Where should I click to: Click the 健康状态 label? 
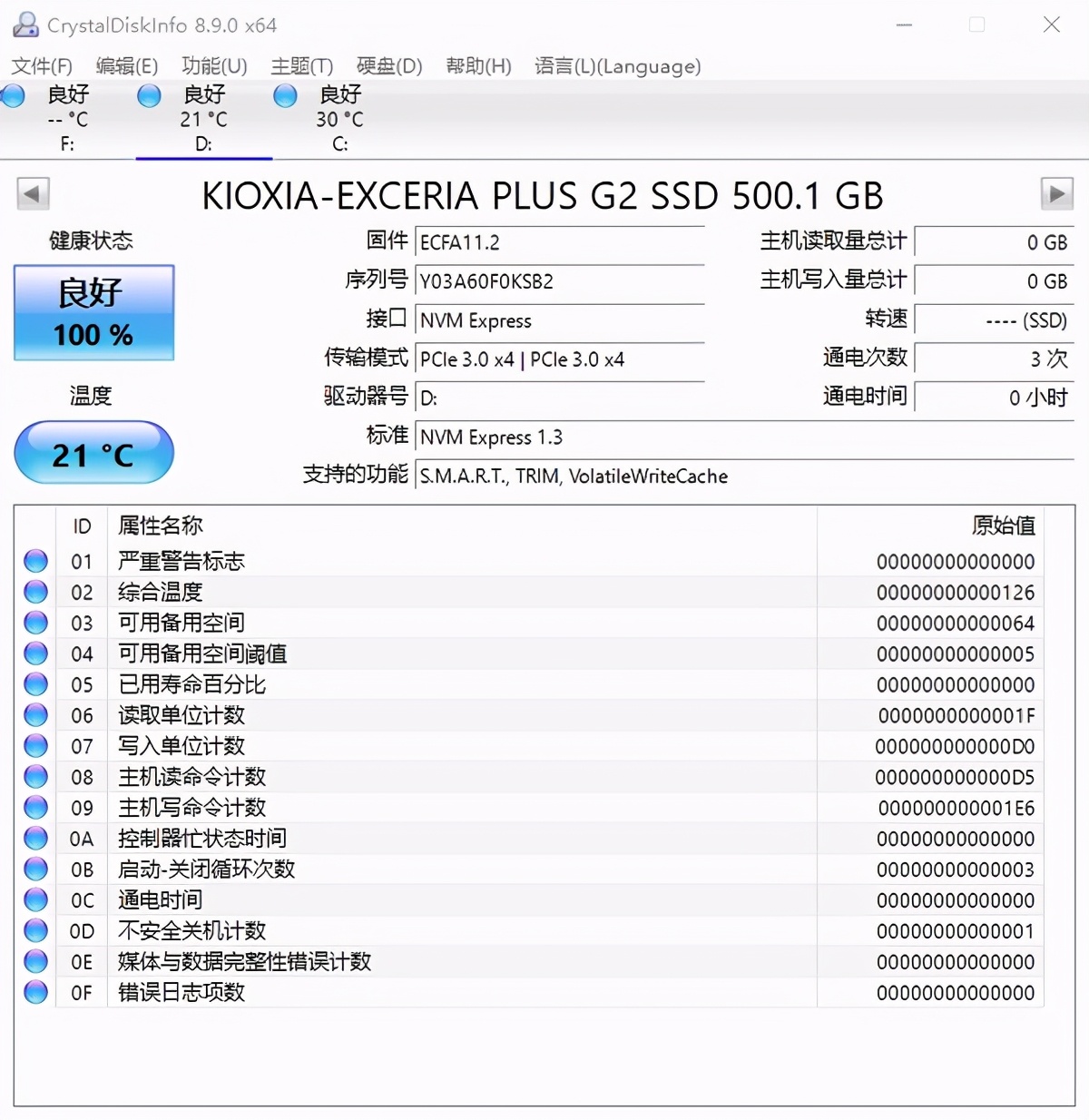pos(91,241)
